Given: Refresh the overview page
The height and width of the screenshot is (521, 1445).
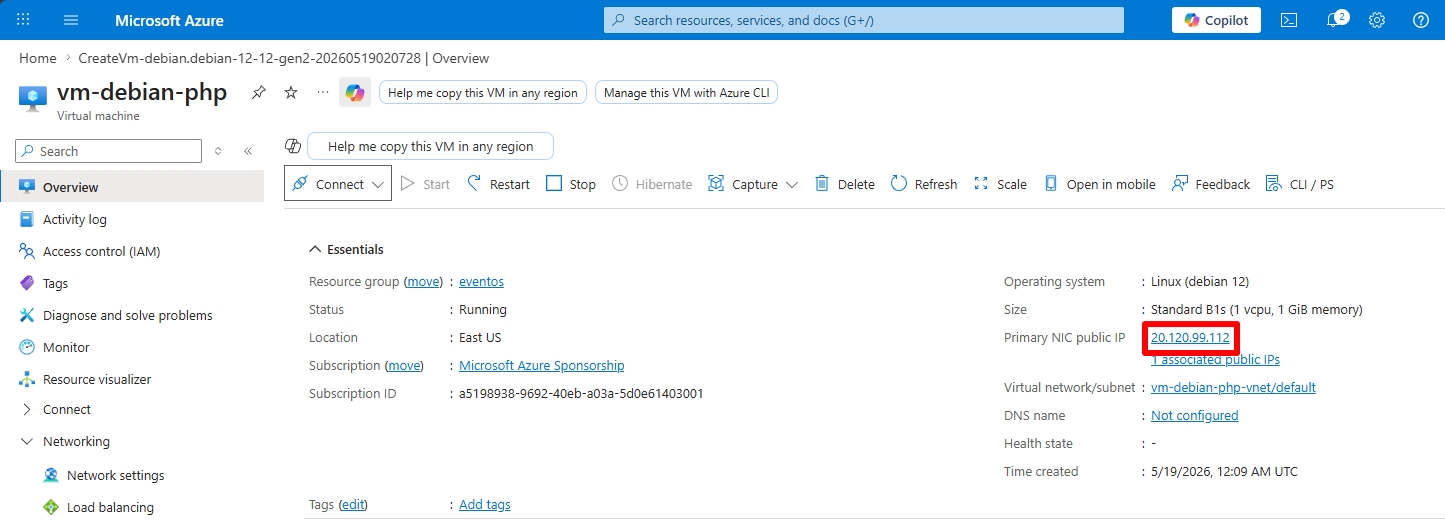Looking at the screenshot, I should [x=924, y=184].
